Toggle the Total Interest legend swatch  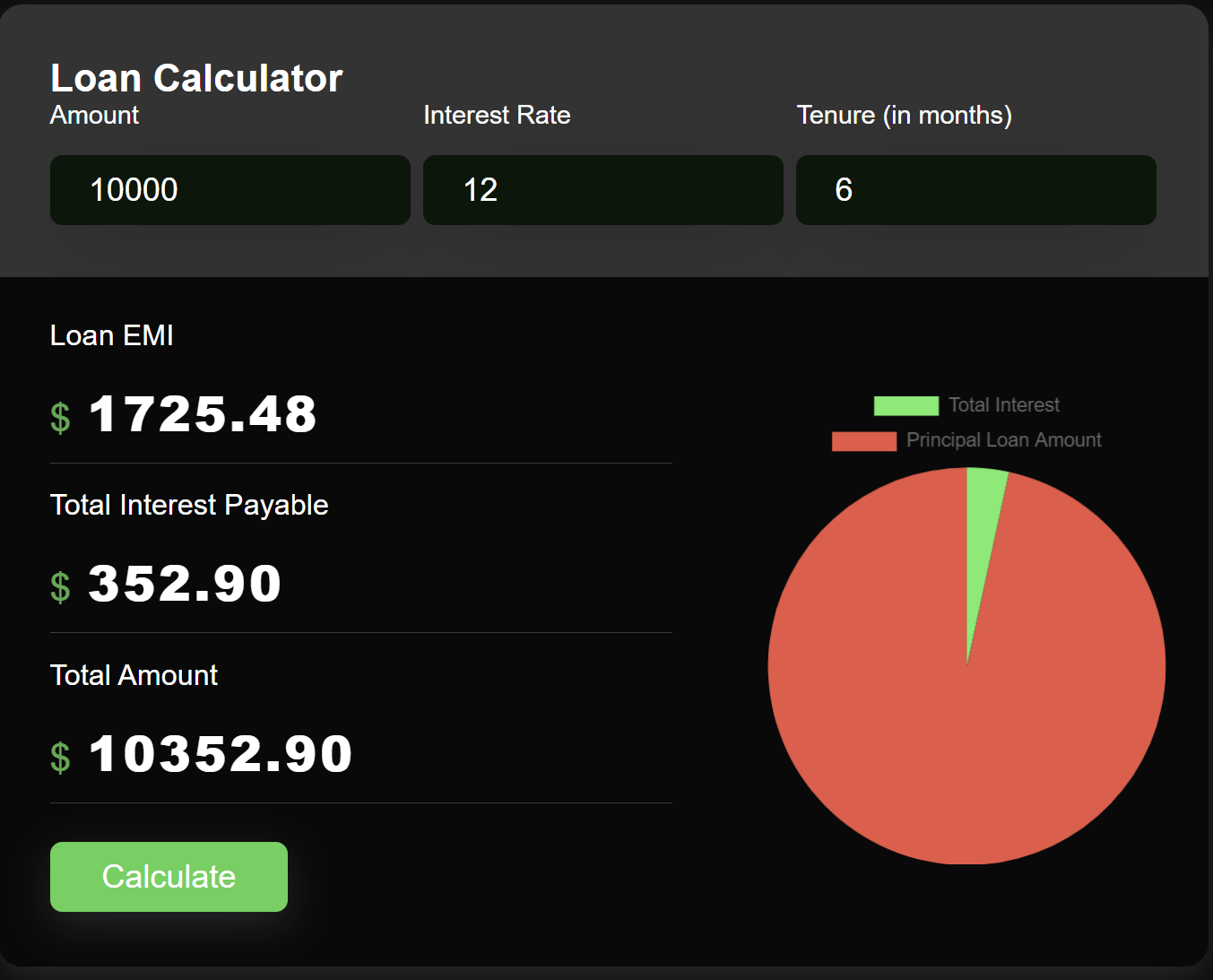point(906,405)
